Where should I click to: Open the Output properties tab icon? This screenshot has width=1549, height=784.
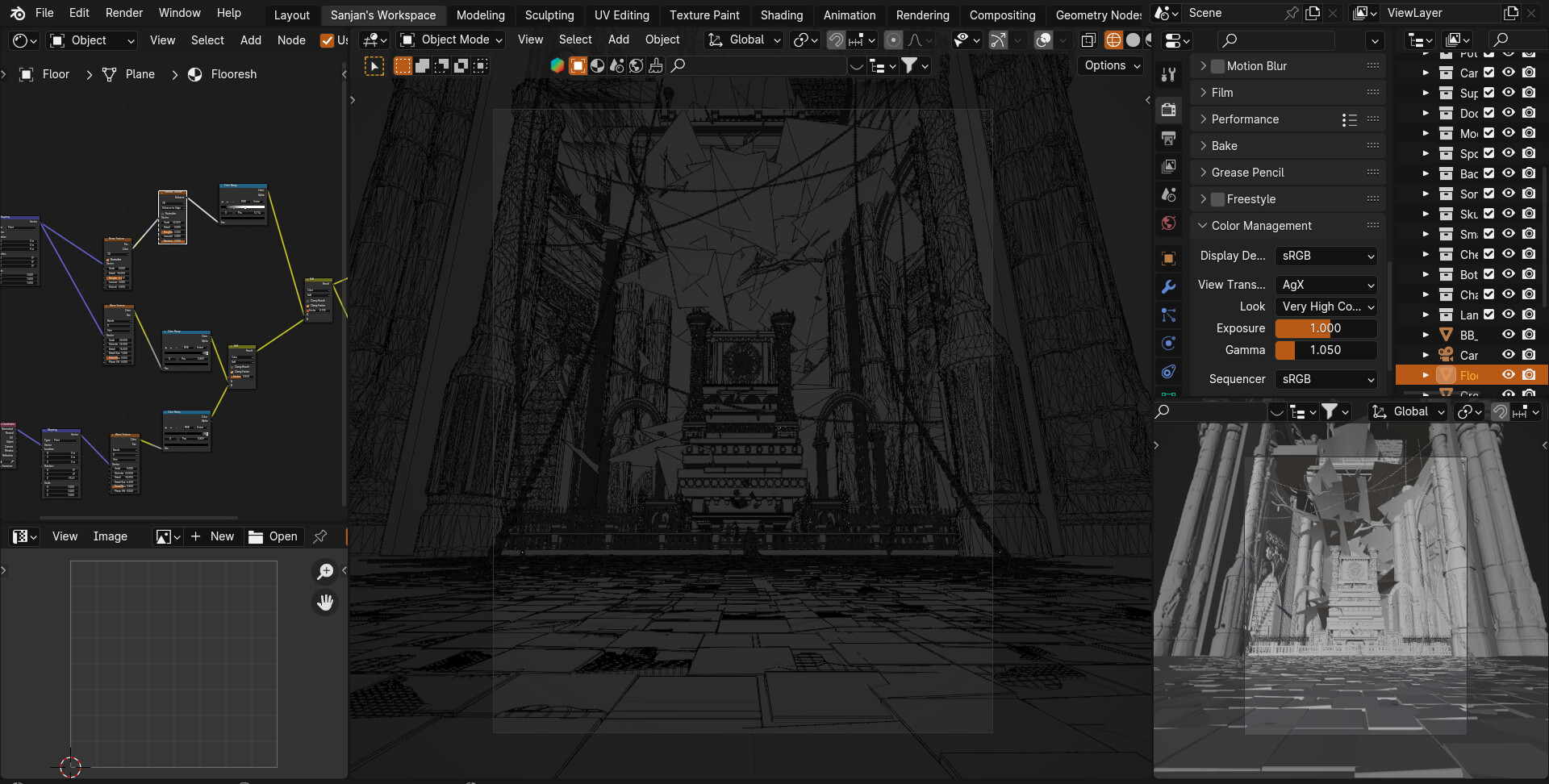click(x=1168, y=139)
